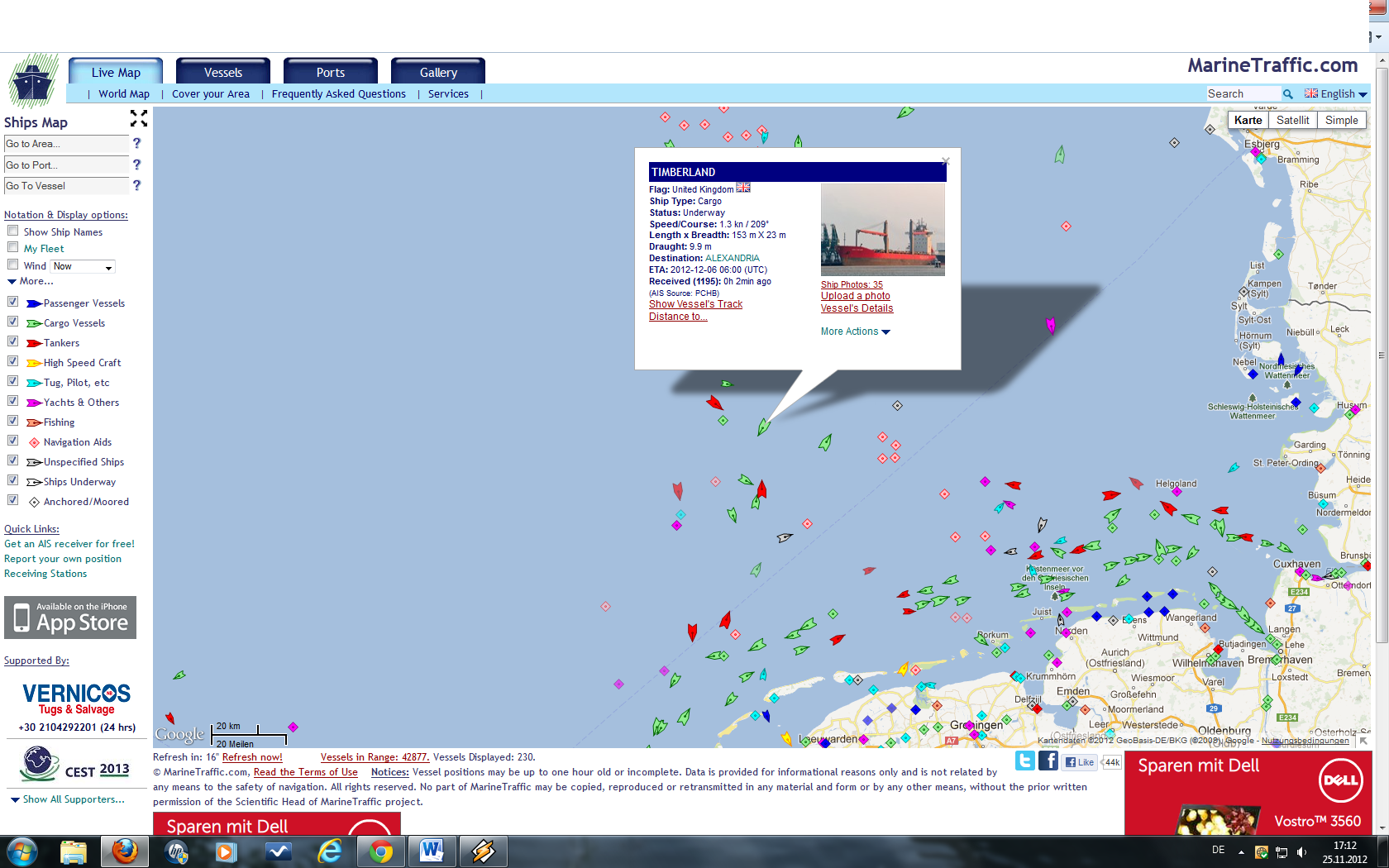This screenshot has width=1389, height=868.
Task: Expand Show All Supporters list
Action: coord(68,799)
